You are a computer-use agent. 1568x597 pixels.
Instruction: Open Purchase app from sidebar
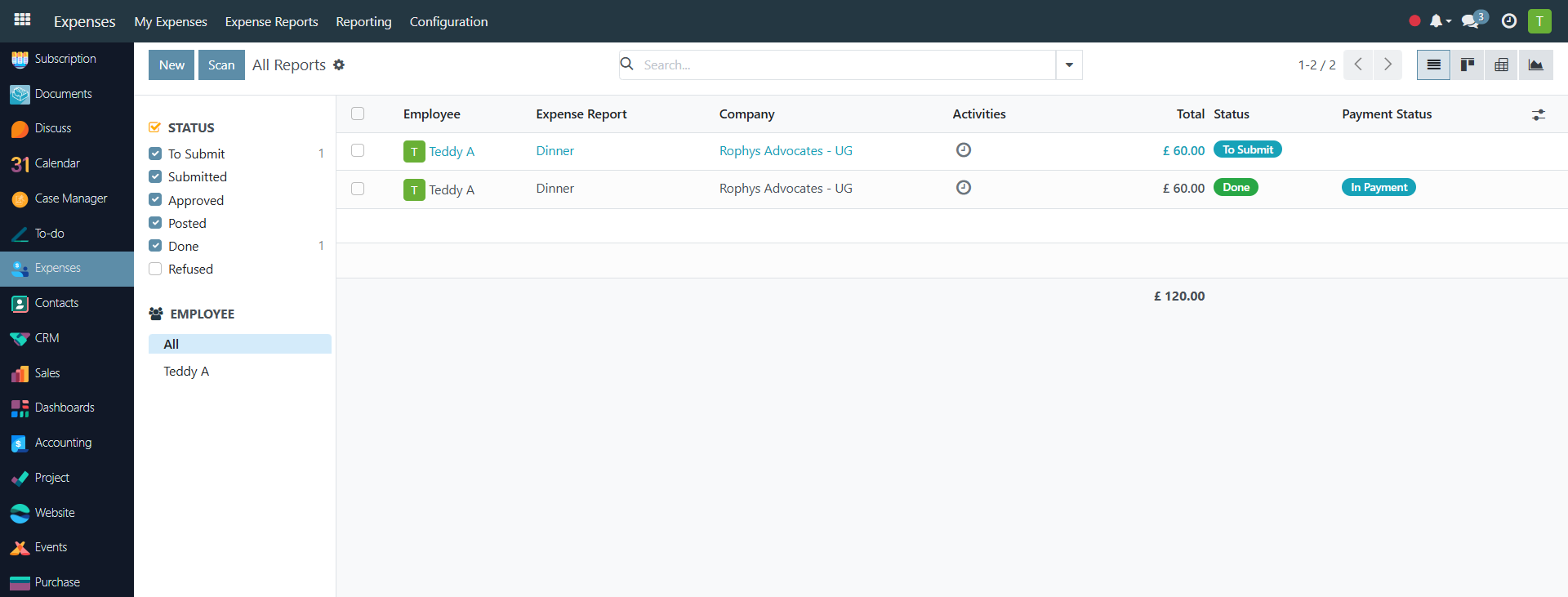67,582
